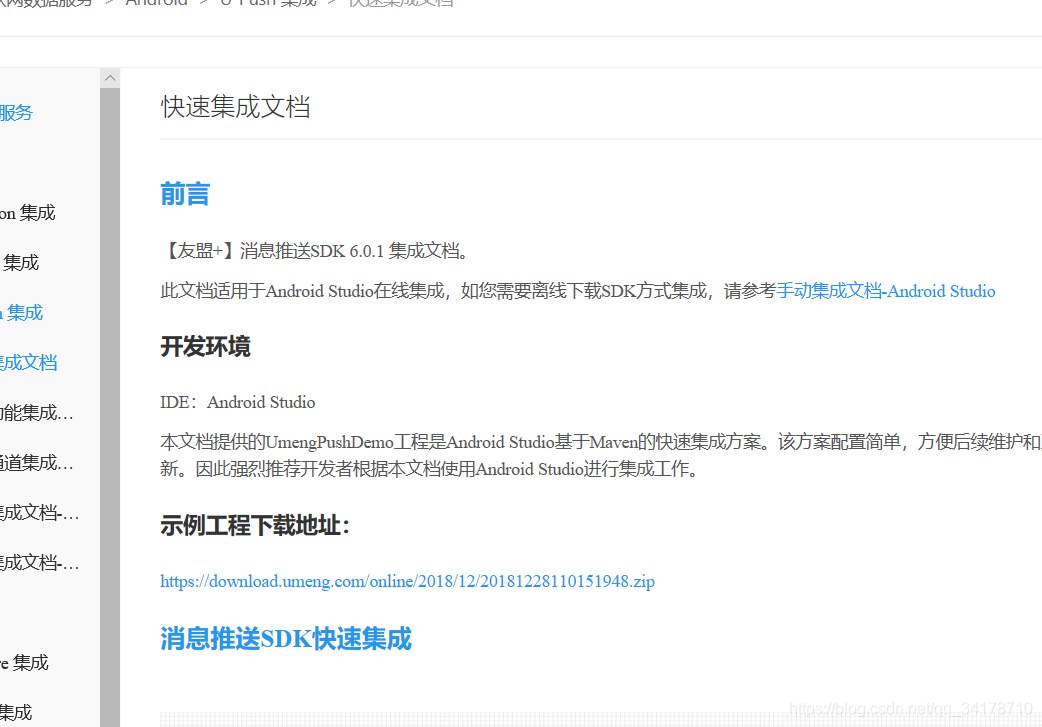The image size is (1042, 727).
Task: Select the 能集成… sidebar item
Action: coord(37,413)
